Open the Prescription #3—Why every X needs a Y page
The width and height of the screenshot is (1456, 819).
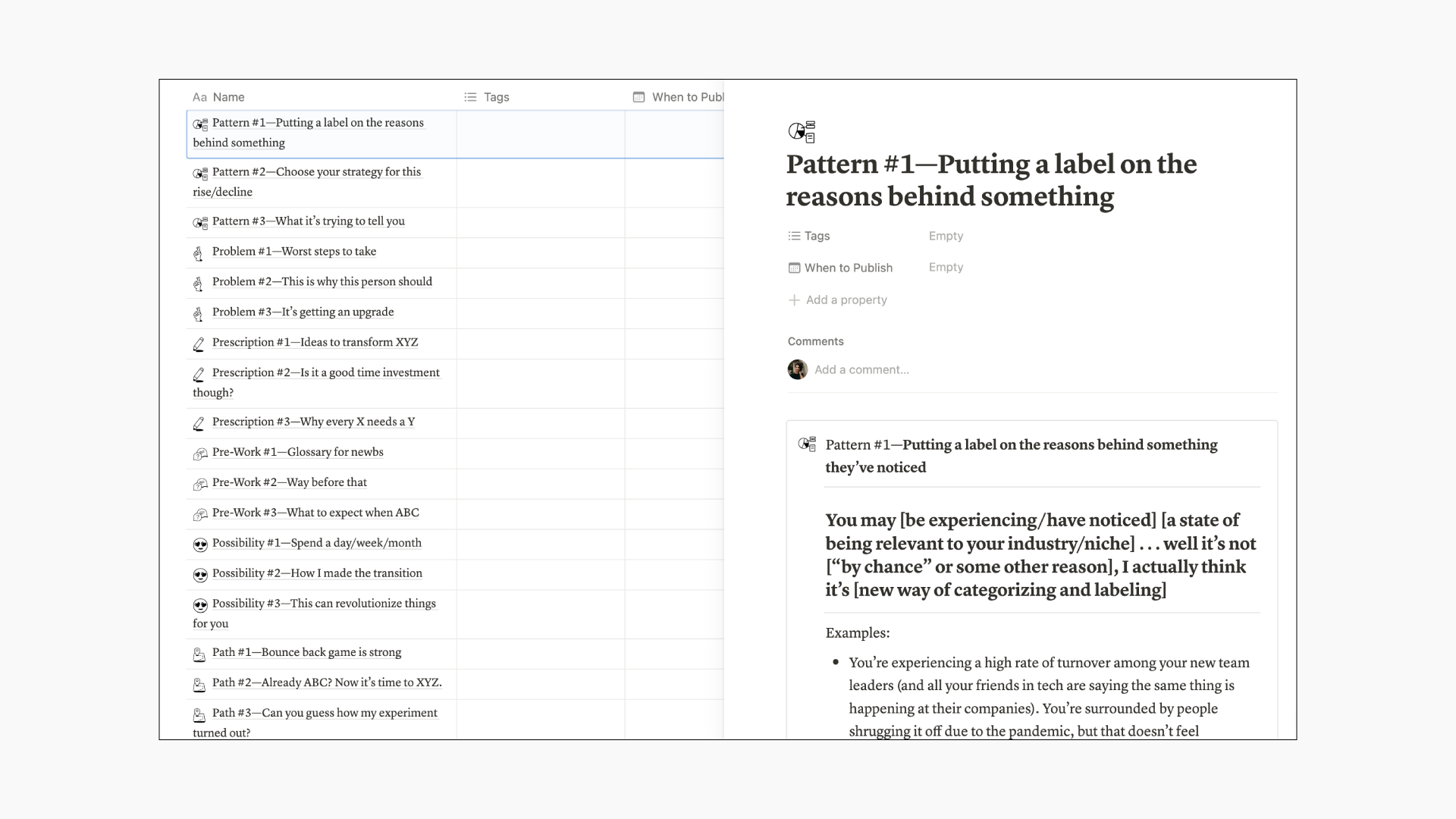tap(313, 422)
